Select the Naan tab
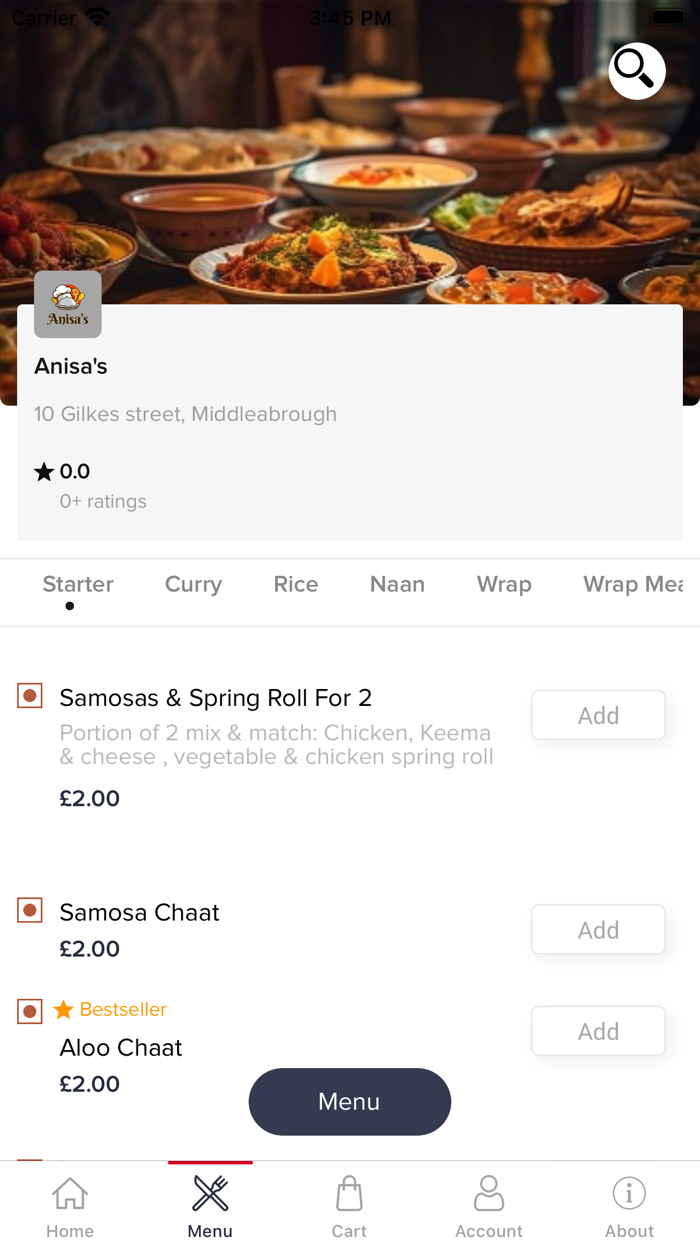 point(397,585)
